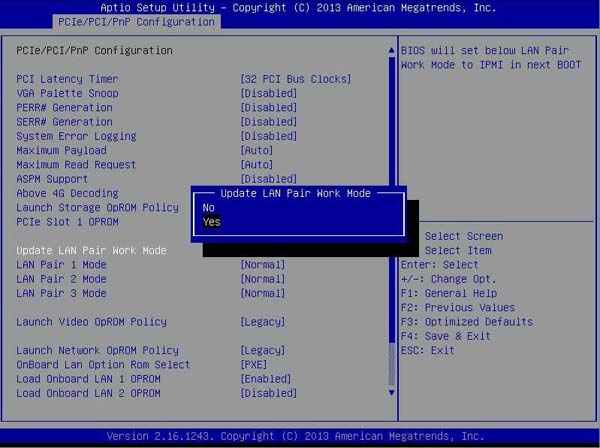600x448 pixels.
Task: Select Launch Network OpROM Policy label
Action: (x=98, y=350)
